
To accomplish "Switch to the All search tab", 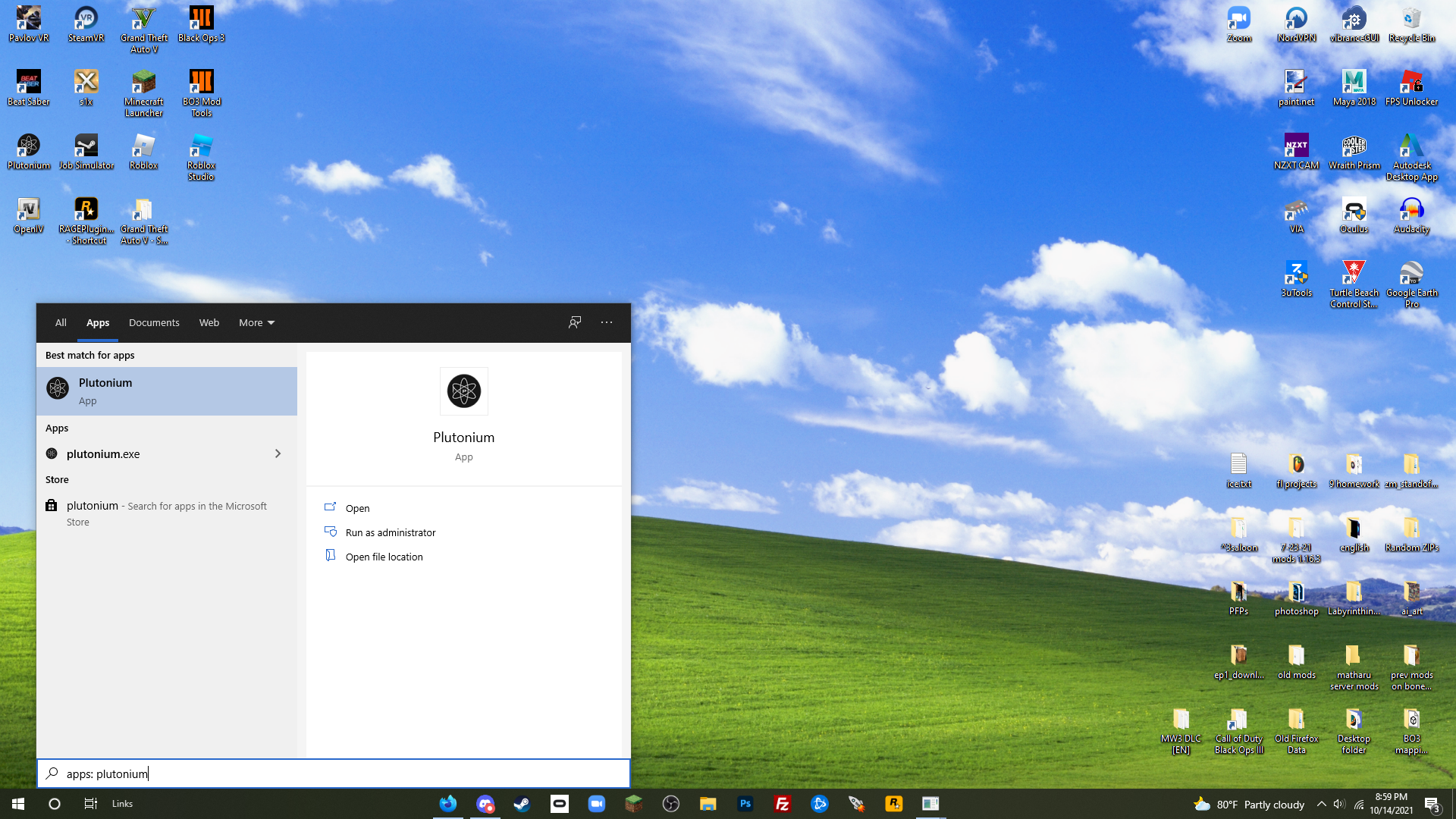I will (x=61, y=322).
